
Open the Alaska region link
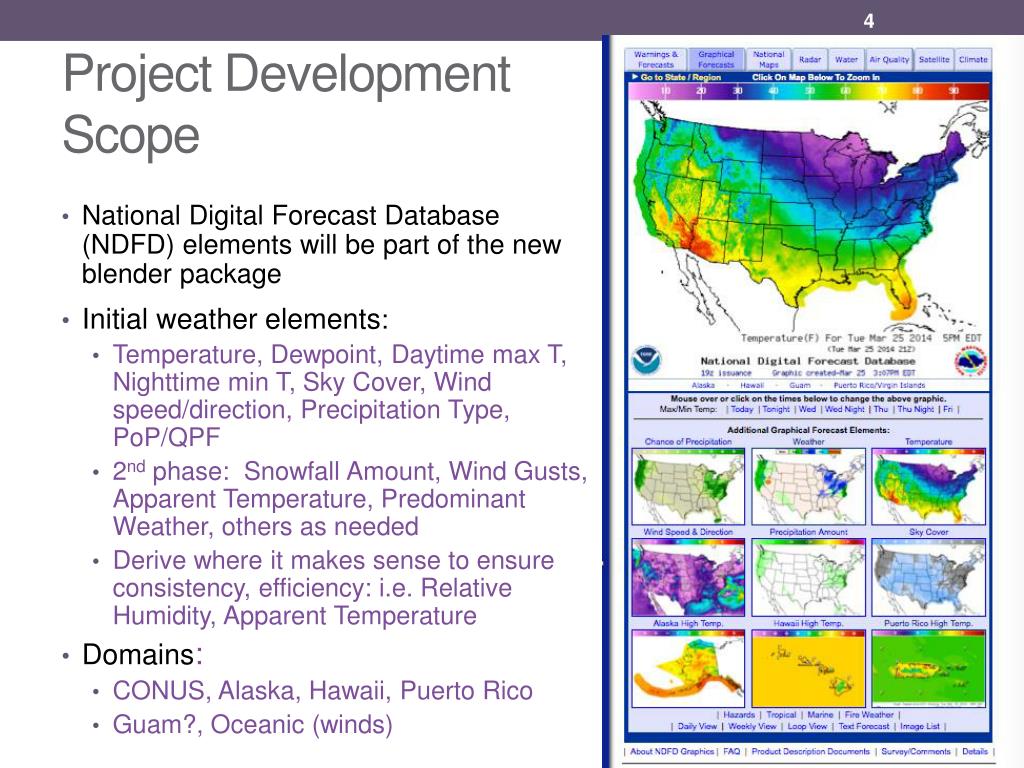point(703,385)
